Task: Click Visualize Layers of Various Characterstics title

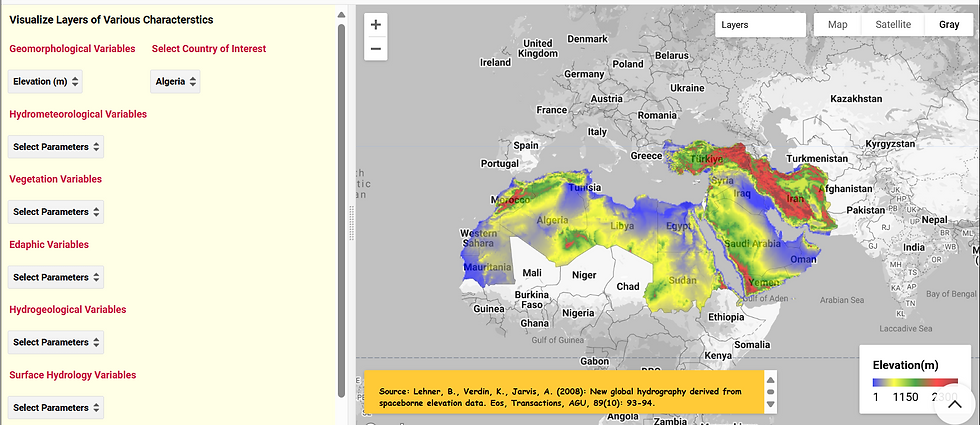Action: coord(111,20)
